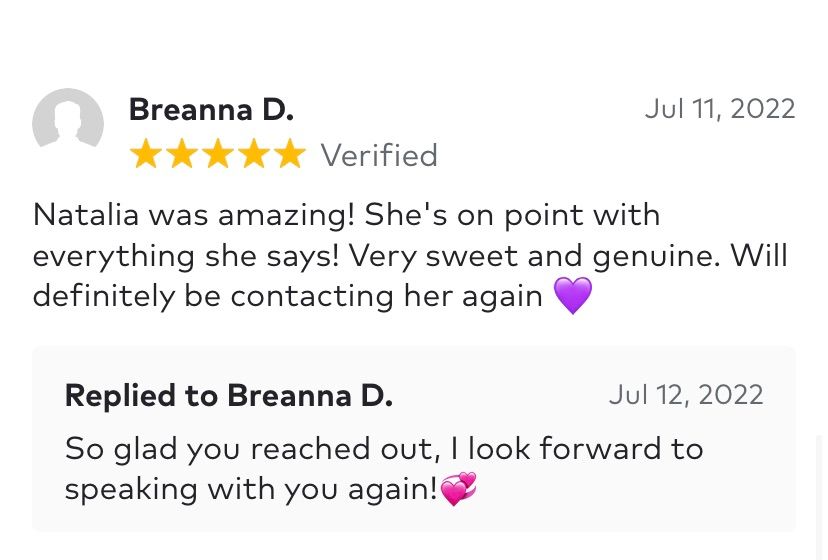Click the text definitely be contacting her again
Screen dimensions: 828x560
pos(288,296)
